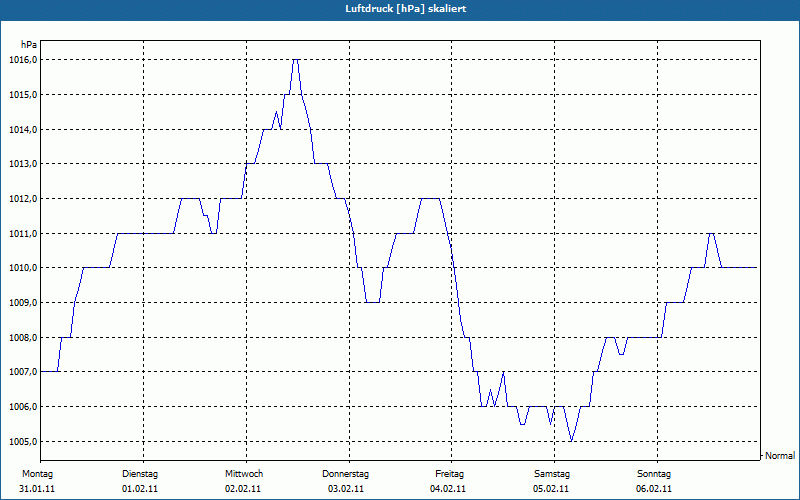Select the Freitag day label
The image size is (800, 500).
[x=449, y=474]
